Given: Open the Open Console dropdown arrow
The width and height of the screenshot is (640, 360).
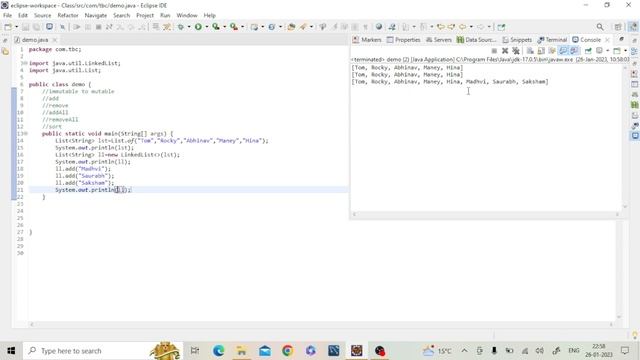Looking at the screenshot, I should click(625, 51).
